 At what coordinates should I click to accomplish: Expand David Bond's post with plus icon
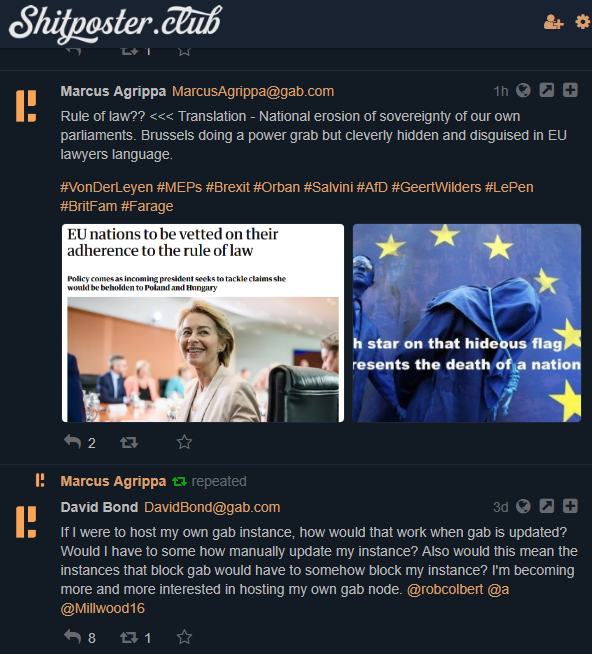(x=570, y=506)
